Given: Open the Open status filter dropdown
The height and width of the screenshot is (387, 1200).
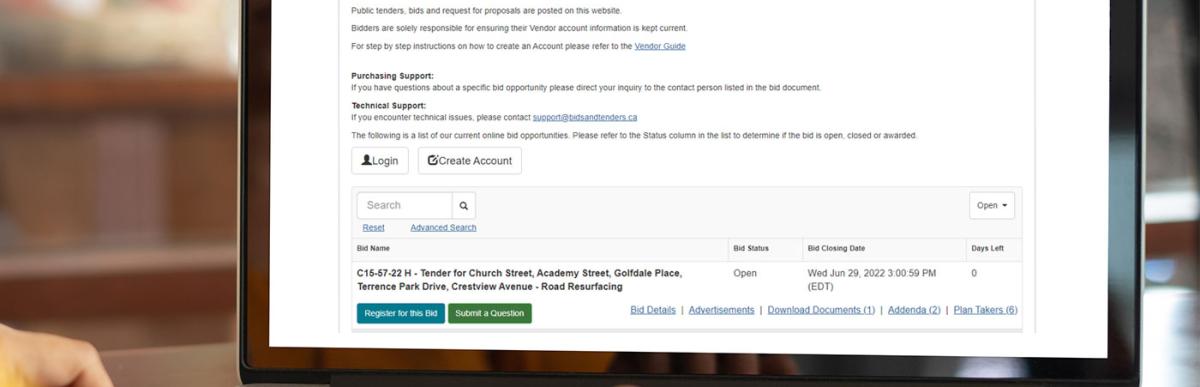Looking at the screenshot, I should coord(992,205).
